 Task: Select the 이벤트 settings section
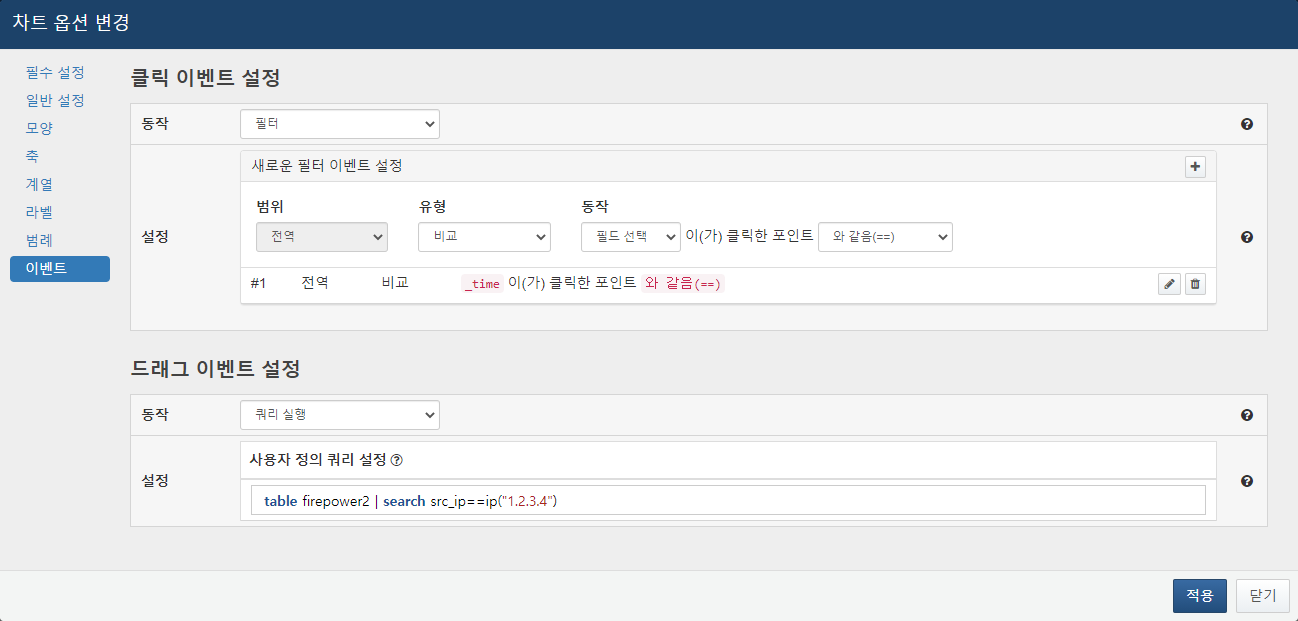60,269
